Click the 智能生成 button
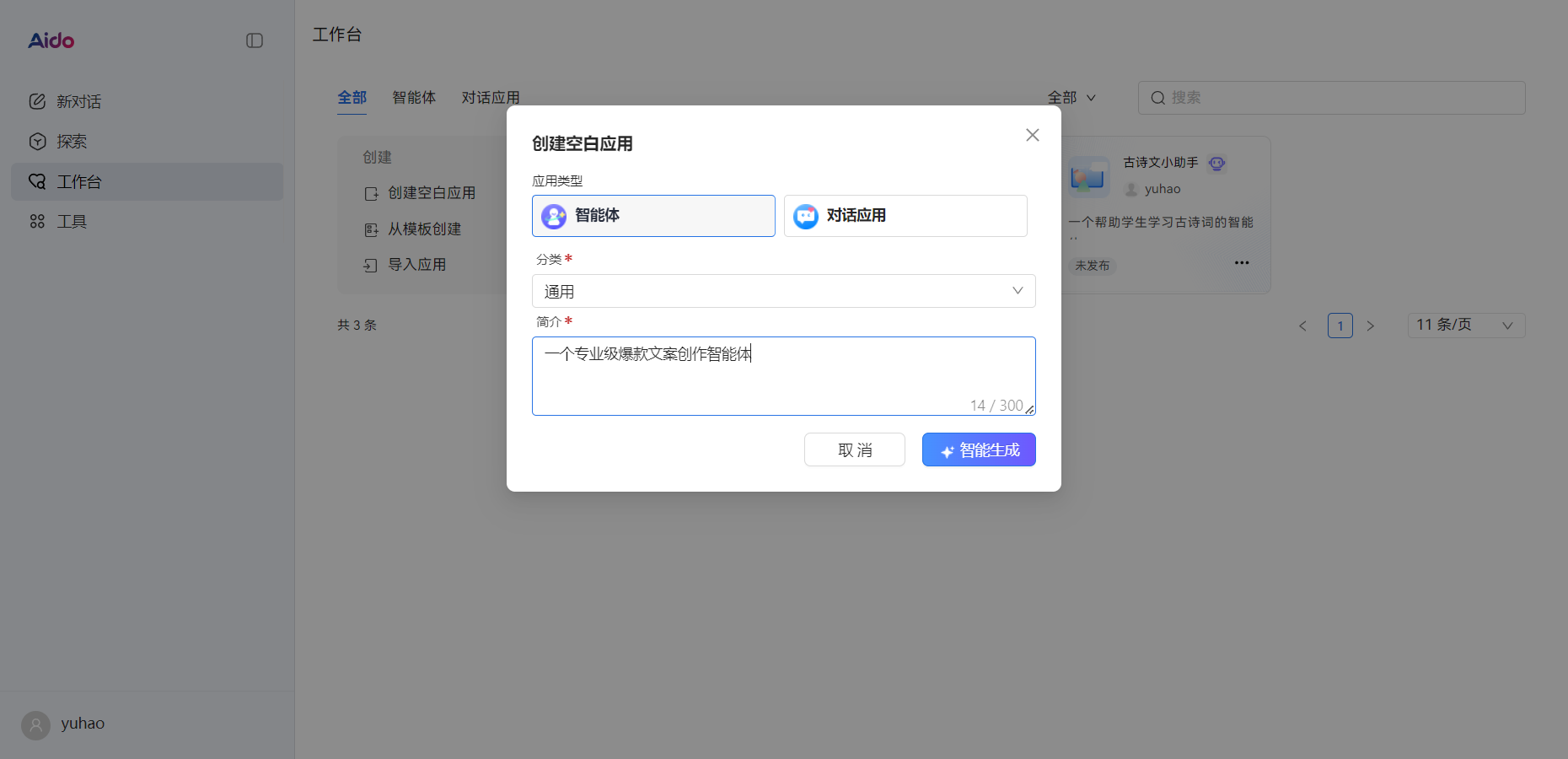Screen dimensions: 1568x759 (979, 449)
